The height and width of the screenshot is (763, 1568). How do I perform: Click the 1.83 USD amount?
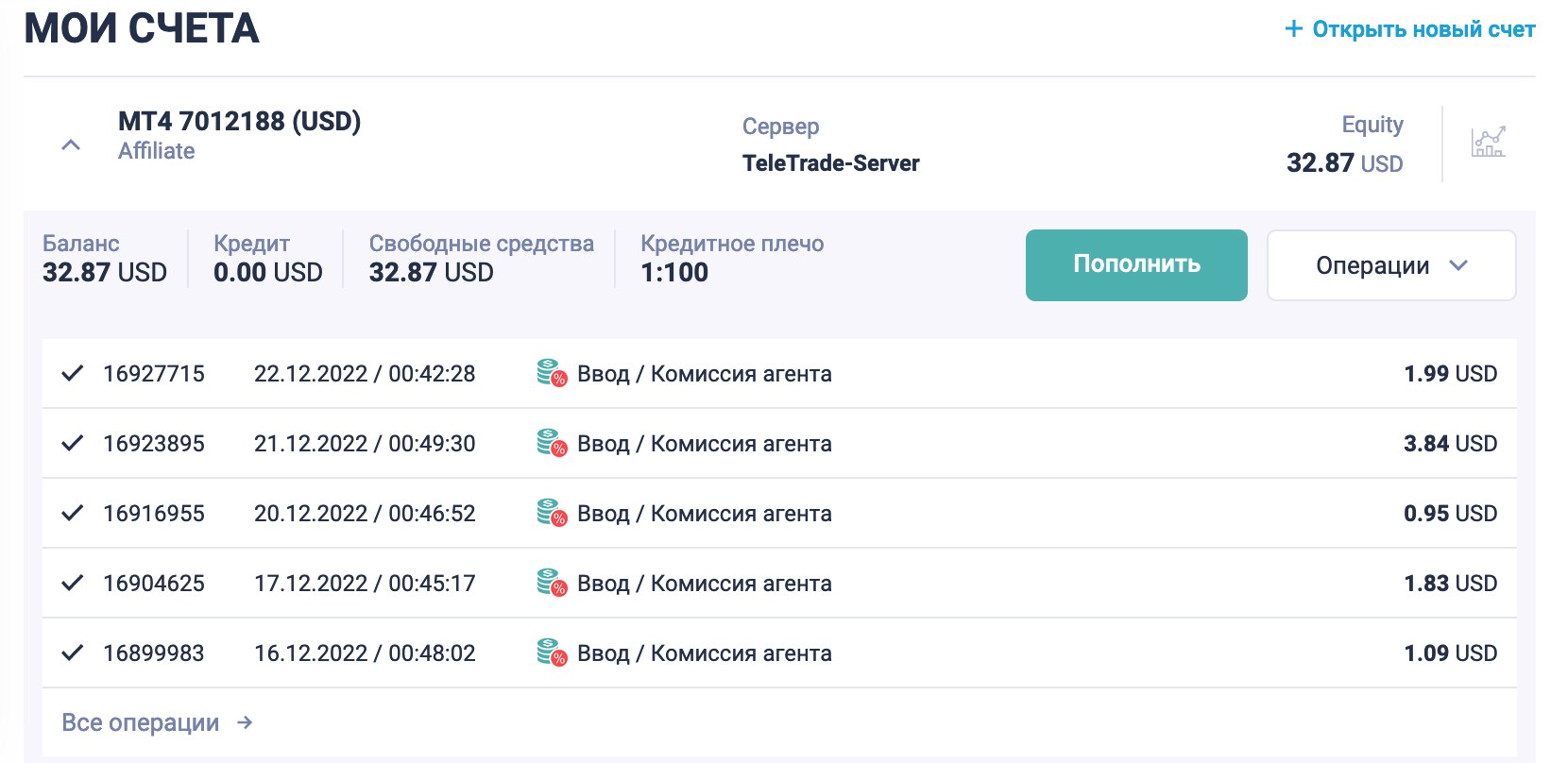(1451, 584)
